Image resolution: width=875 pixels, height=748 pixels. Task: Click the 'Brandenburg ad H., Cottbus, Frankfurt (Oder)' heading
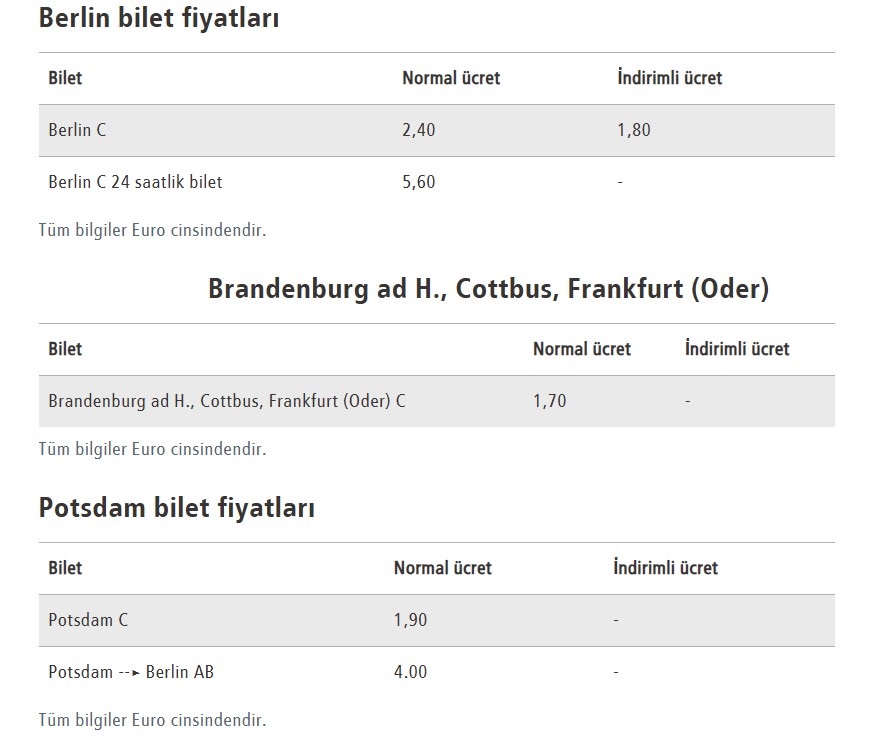pos(488,289)
